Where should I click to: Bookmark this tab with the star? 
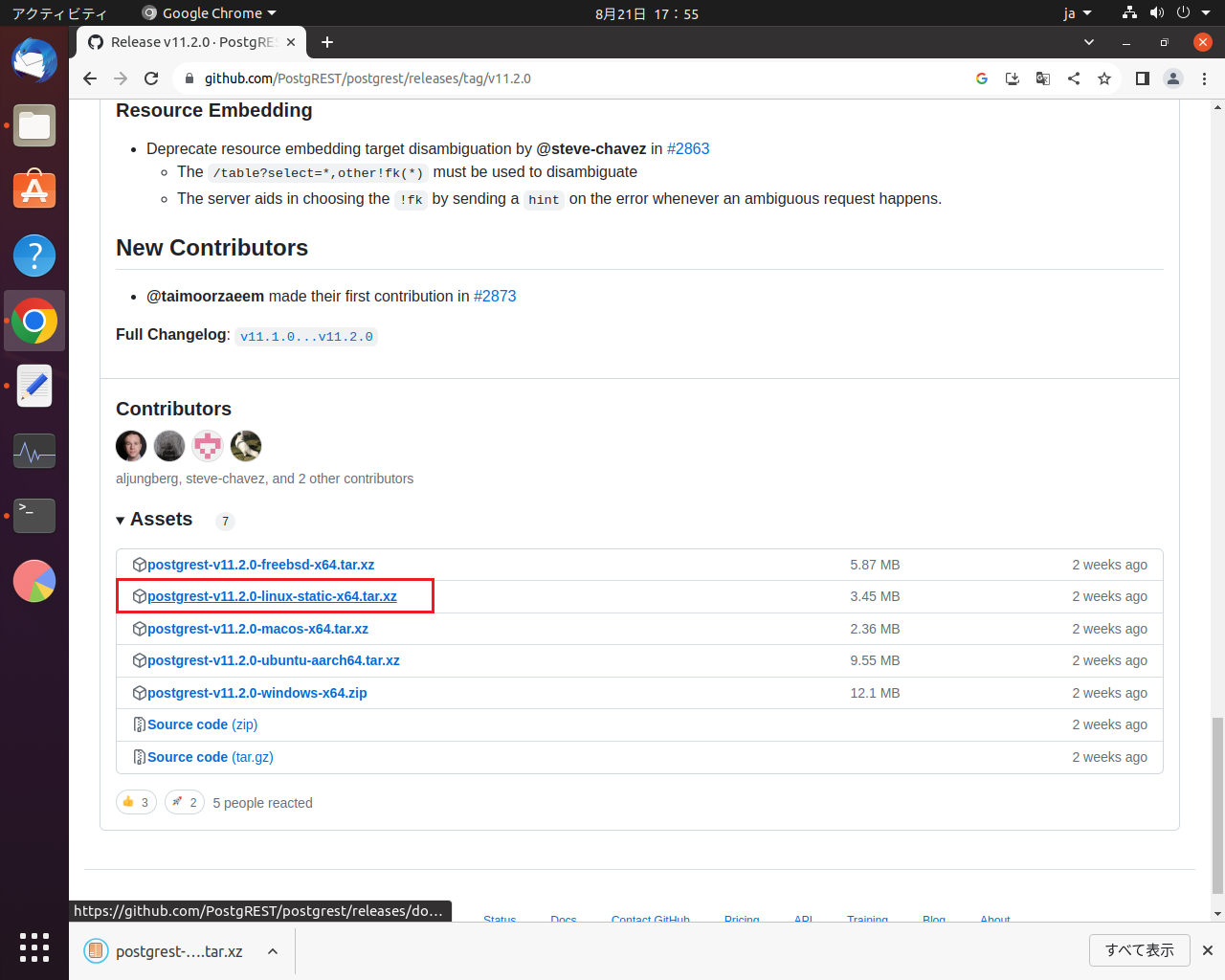tap(1104, 78)
